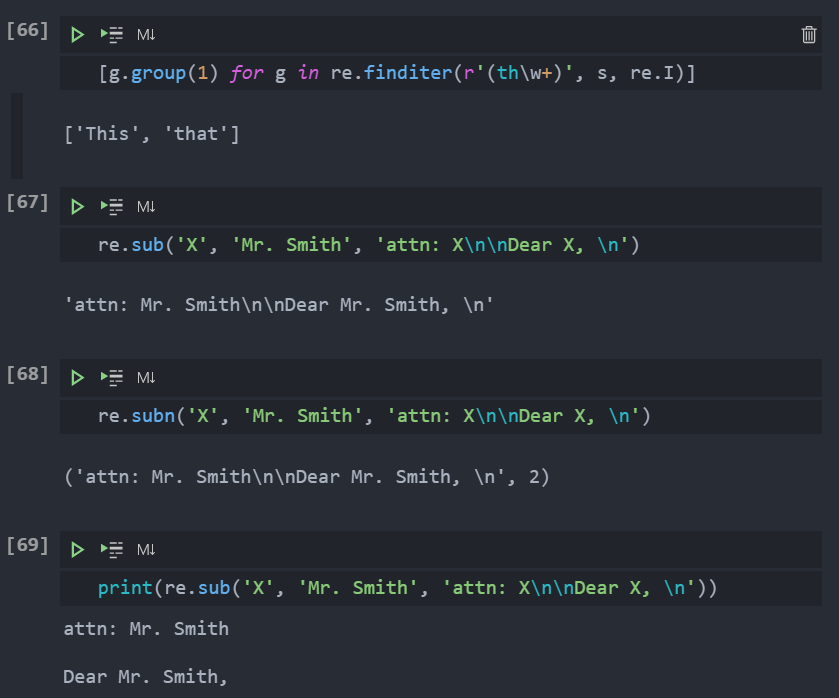Click execution count label [68]
This screenshot has width=839, height=698.
coord(27,374)
